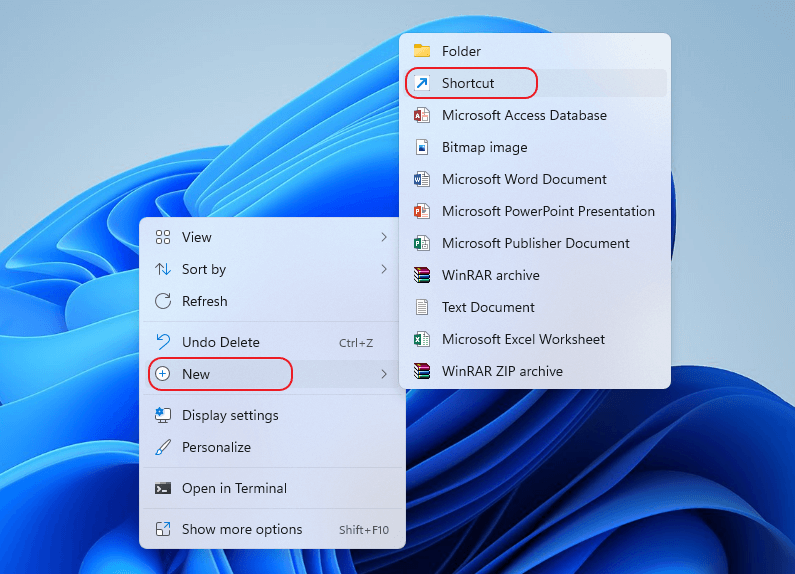Viewport: 795px width, 574px height.
Task: Create a new WinRAR archive
Action: pyautogui.click(x=535, y=275)
